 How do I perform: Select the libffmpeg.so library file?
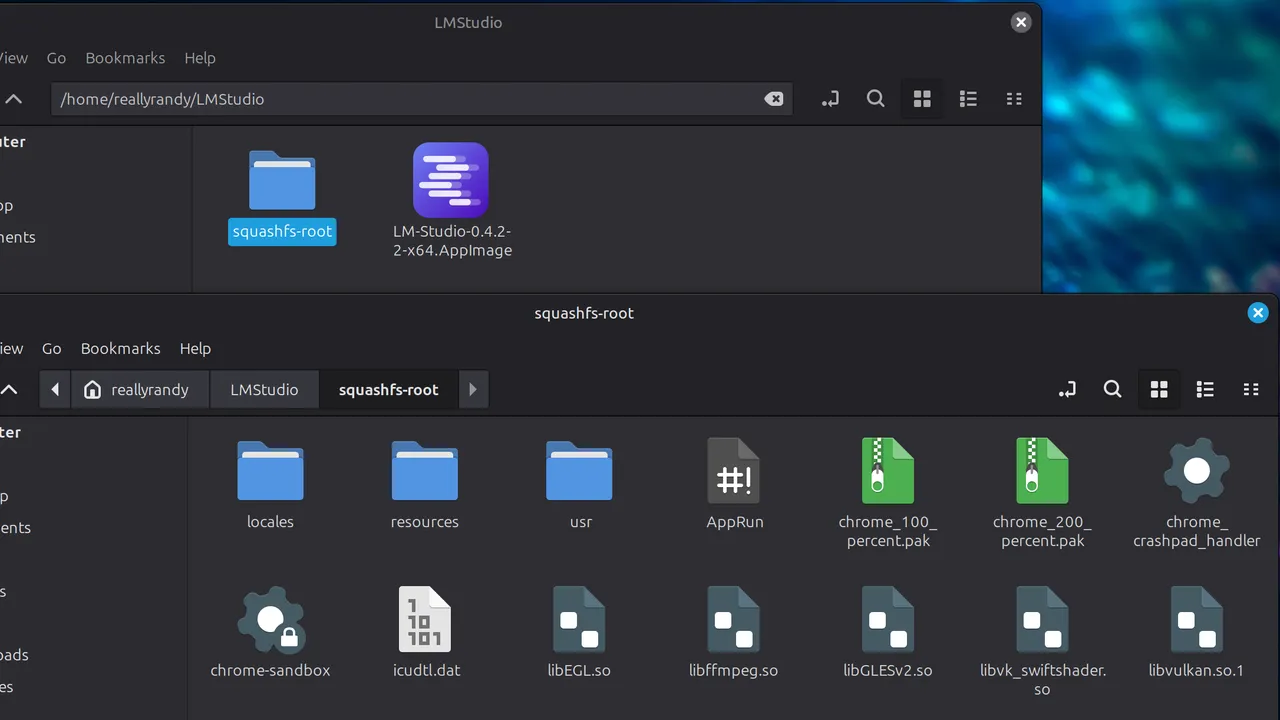734,619
